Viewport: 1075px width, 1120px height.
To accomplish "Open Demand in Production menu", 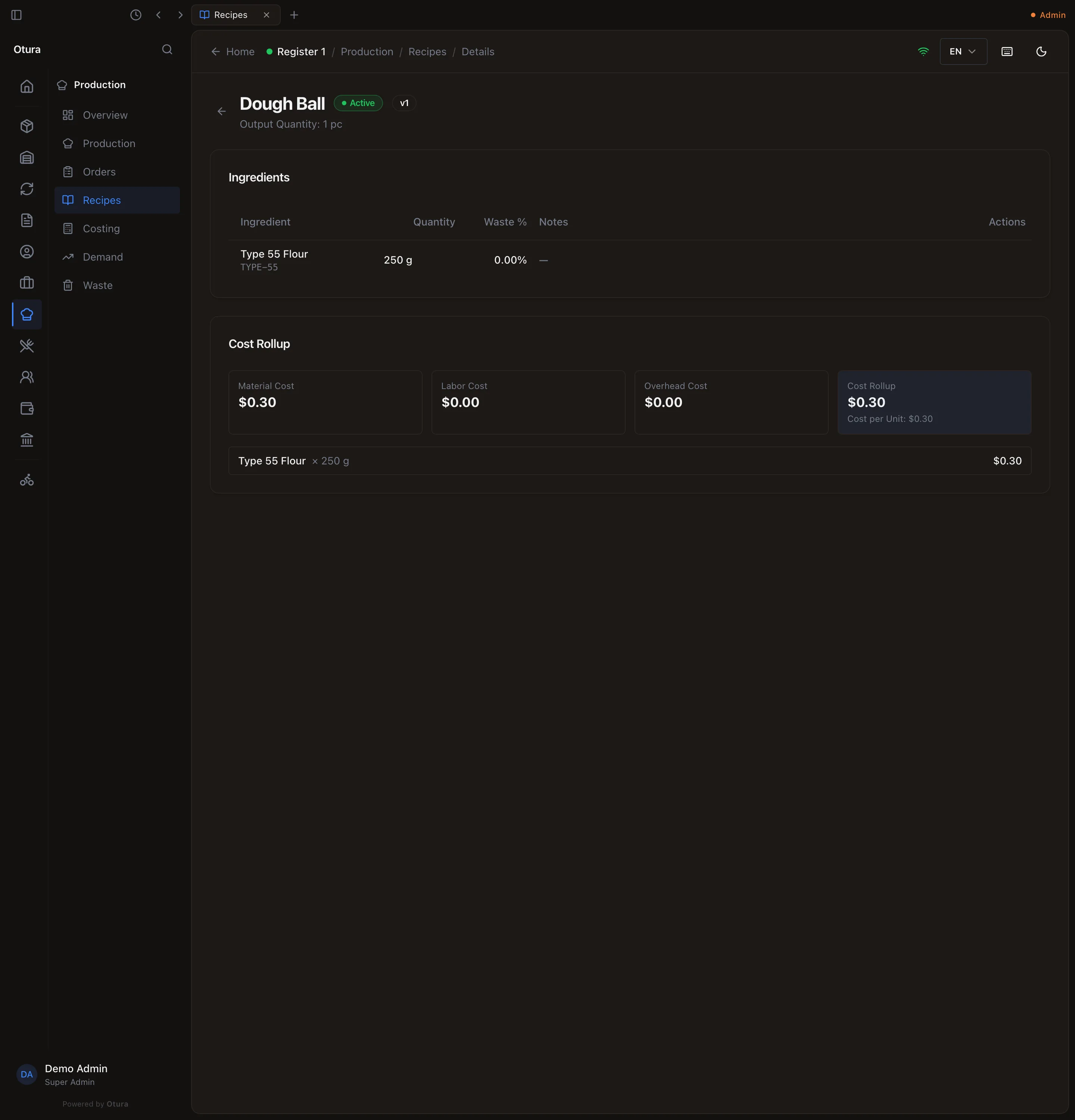I will [x=117, y=257].
